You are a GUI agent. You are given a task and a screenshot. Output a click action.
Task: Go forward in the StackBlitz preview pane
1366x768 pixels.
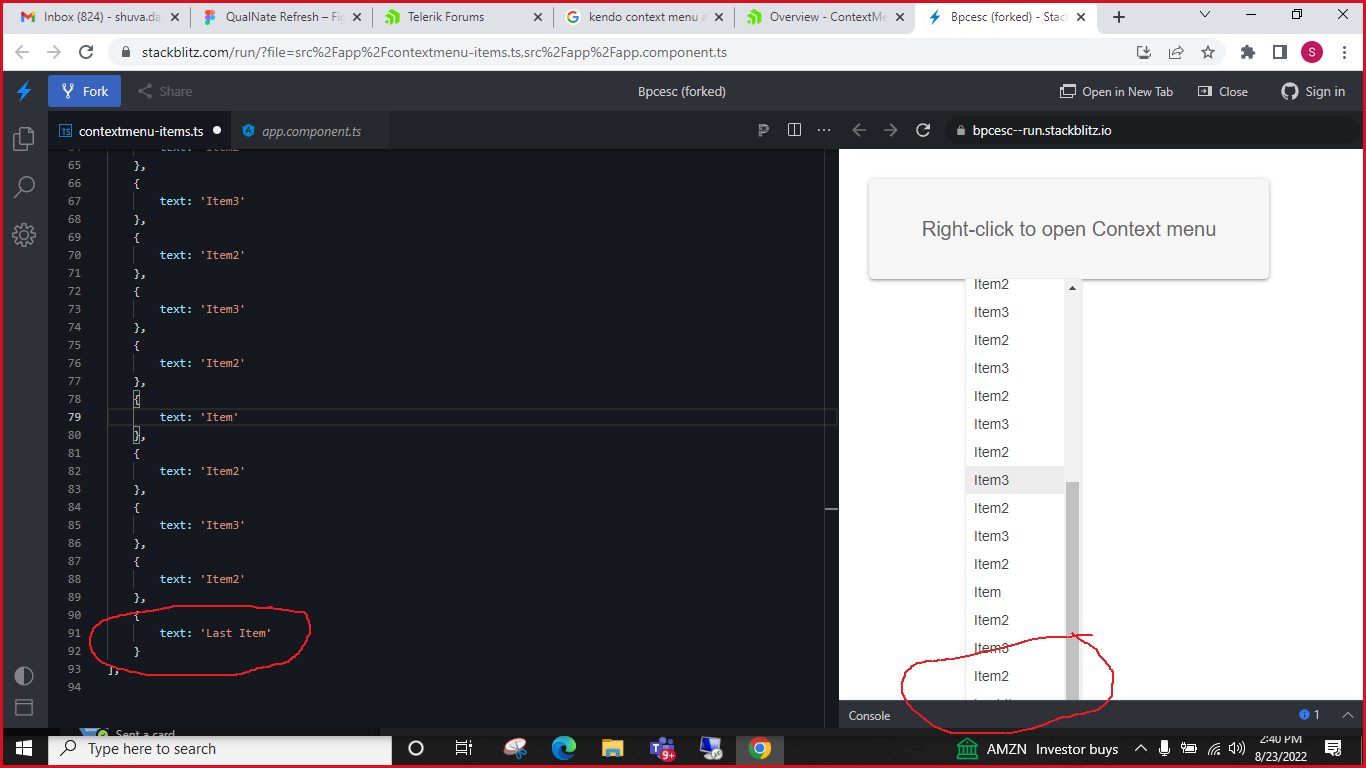[x=891, y=130]
